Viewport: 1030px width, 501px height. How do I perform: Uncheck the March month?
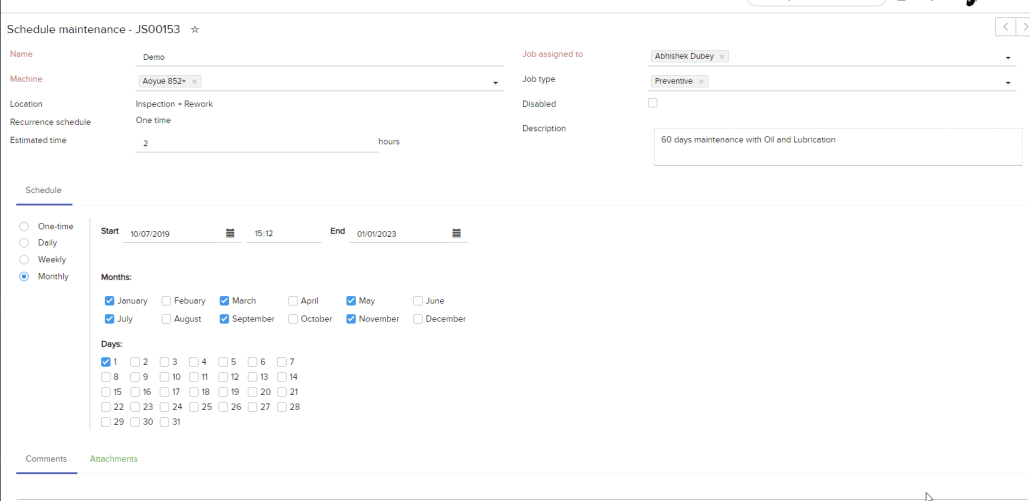point(224,301)
